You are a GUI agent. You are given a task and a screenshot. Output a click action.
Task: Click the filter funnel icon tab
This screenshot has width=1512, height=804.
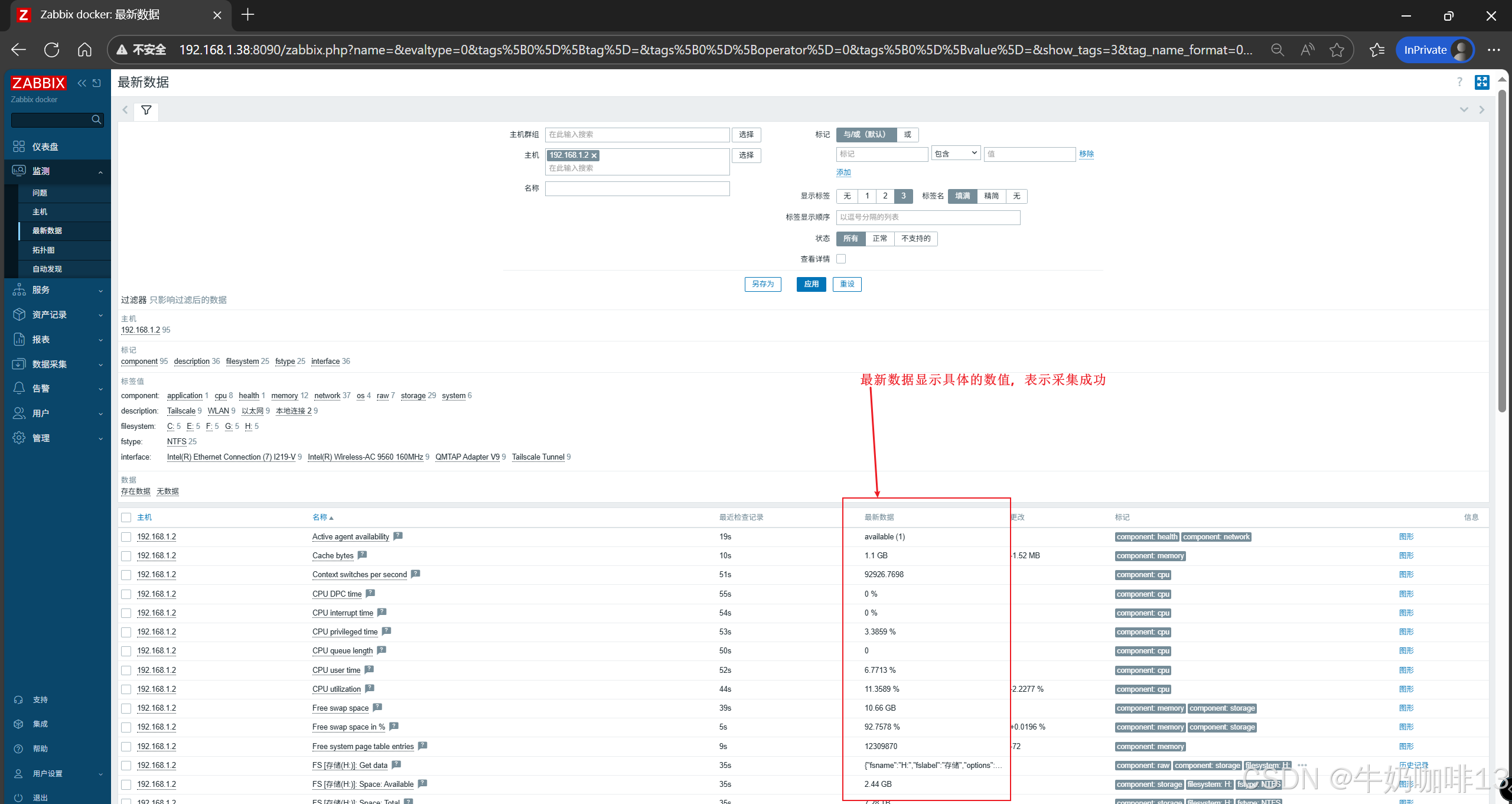[x=146, y=110]
